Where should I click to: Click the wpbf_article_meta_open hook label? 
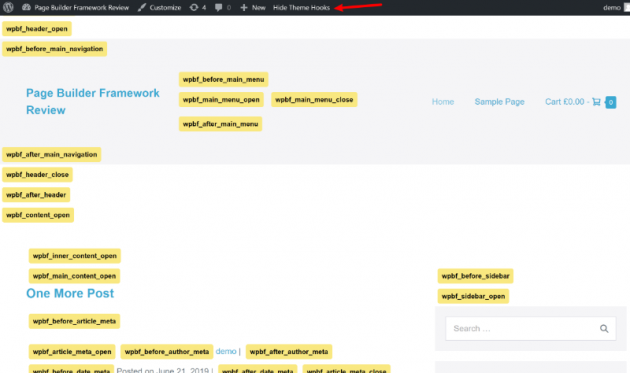coord(72,351)
